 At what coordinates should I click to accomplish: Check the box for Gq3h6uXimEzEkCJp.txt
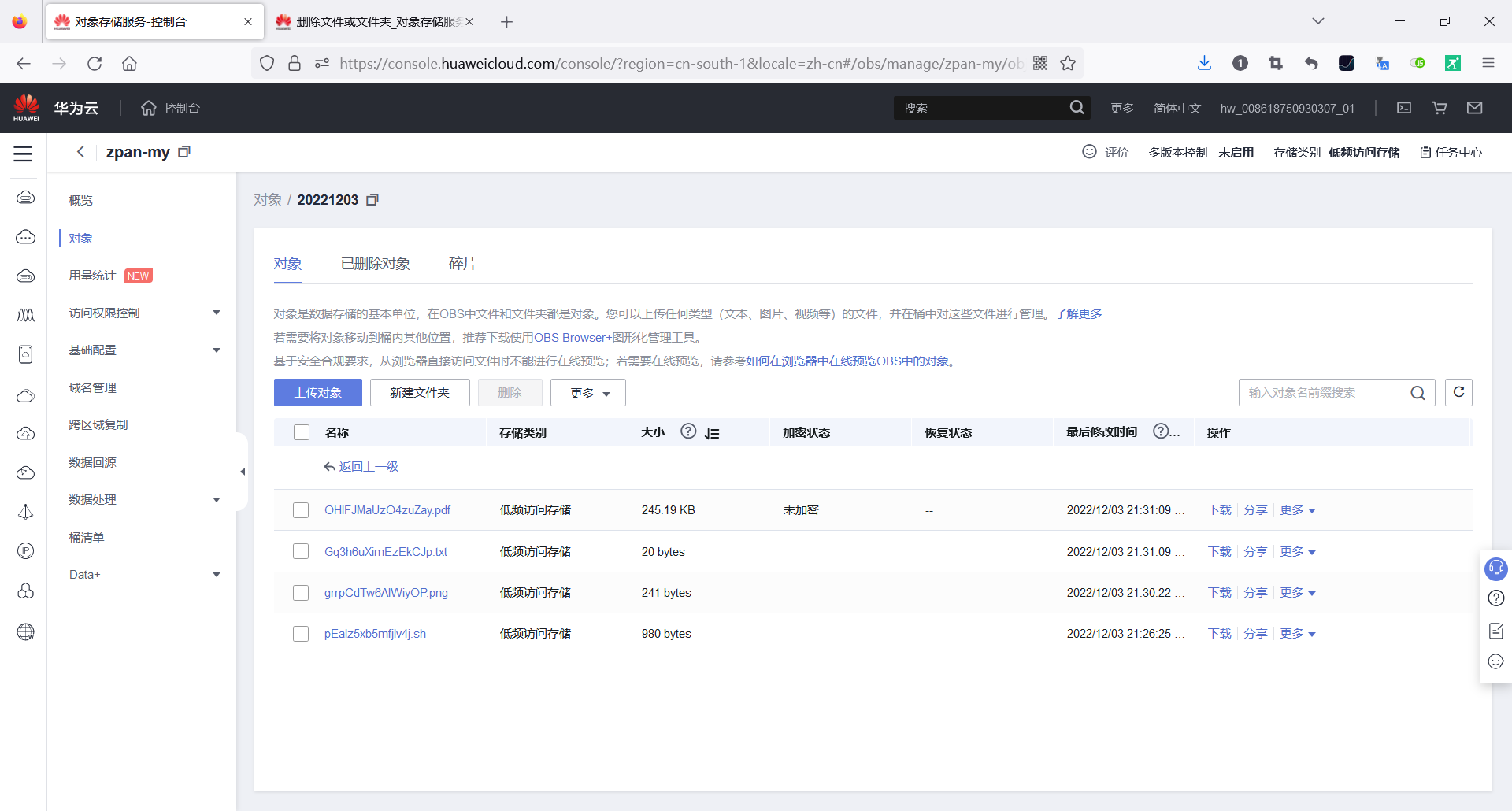pos(301,551)
